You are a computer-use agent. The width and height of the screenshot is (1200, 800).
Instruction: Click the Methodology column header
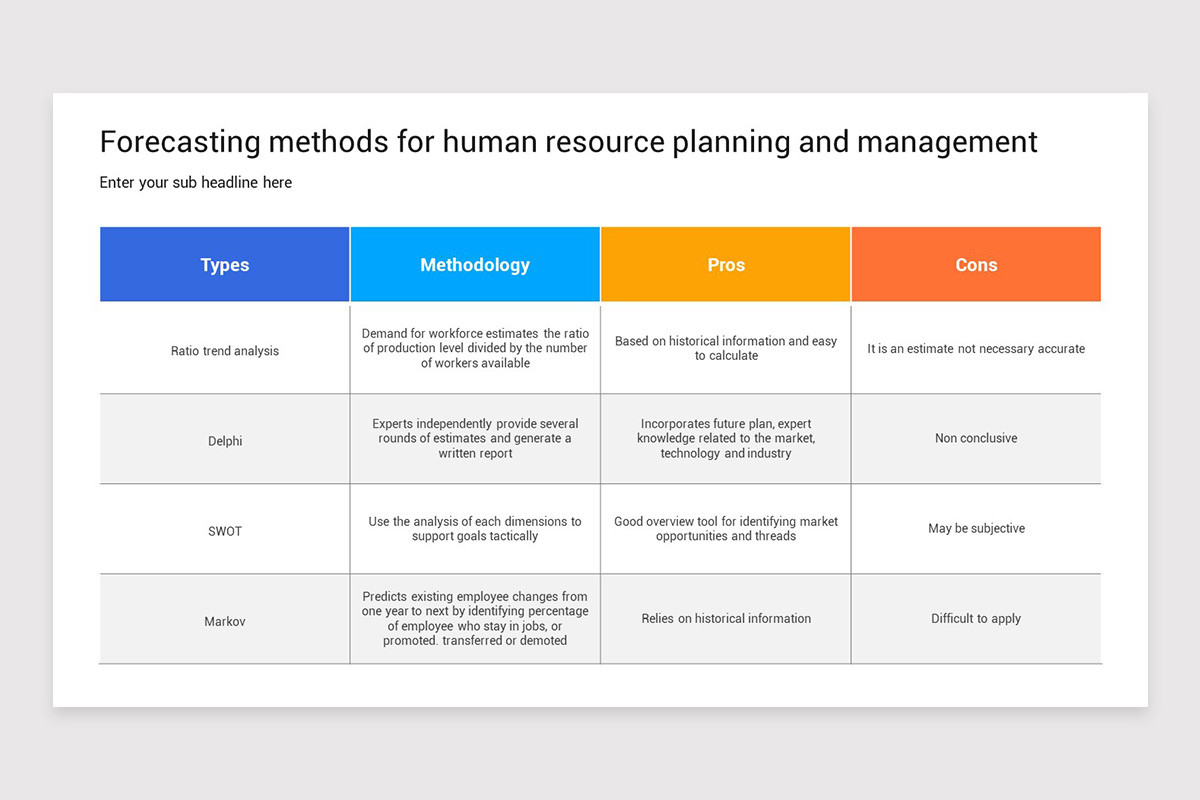click(x=475, y=264)
